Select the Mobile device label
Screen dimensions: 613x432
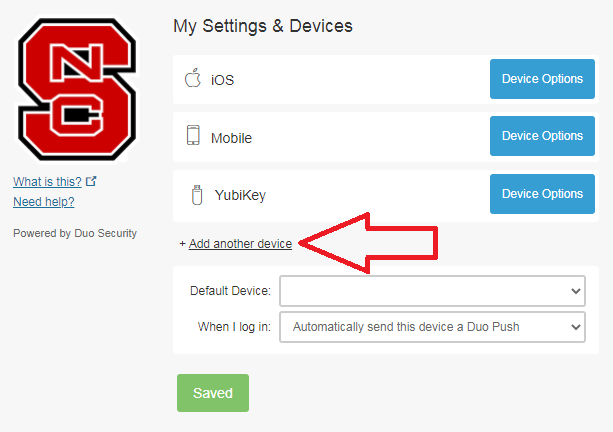point(231,137)
